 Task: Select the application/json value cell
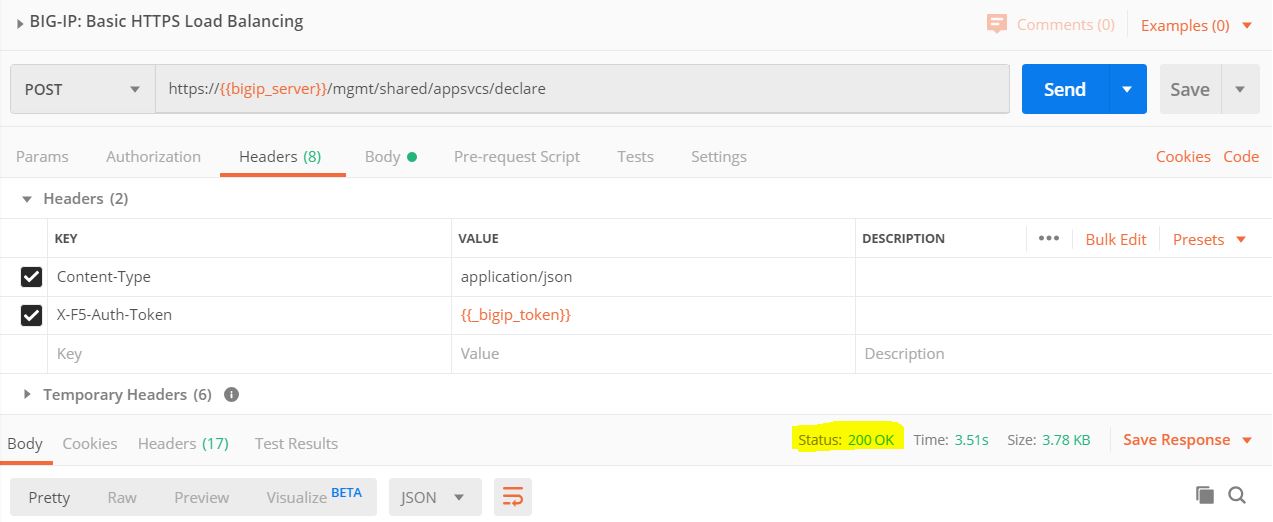(653, 277)
